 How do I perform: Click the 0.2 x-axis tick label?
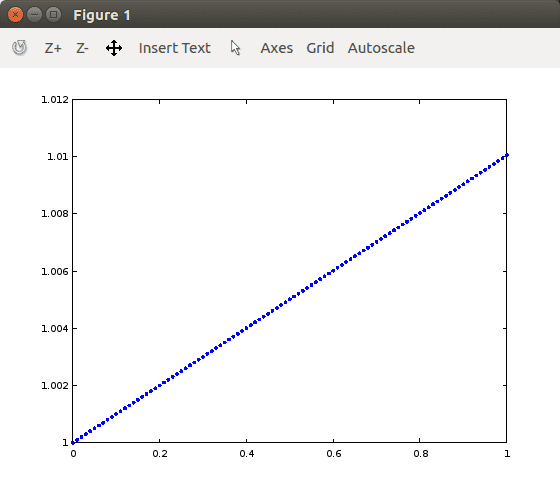160,454
